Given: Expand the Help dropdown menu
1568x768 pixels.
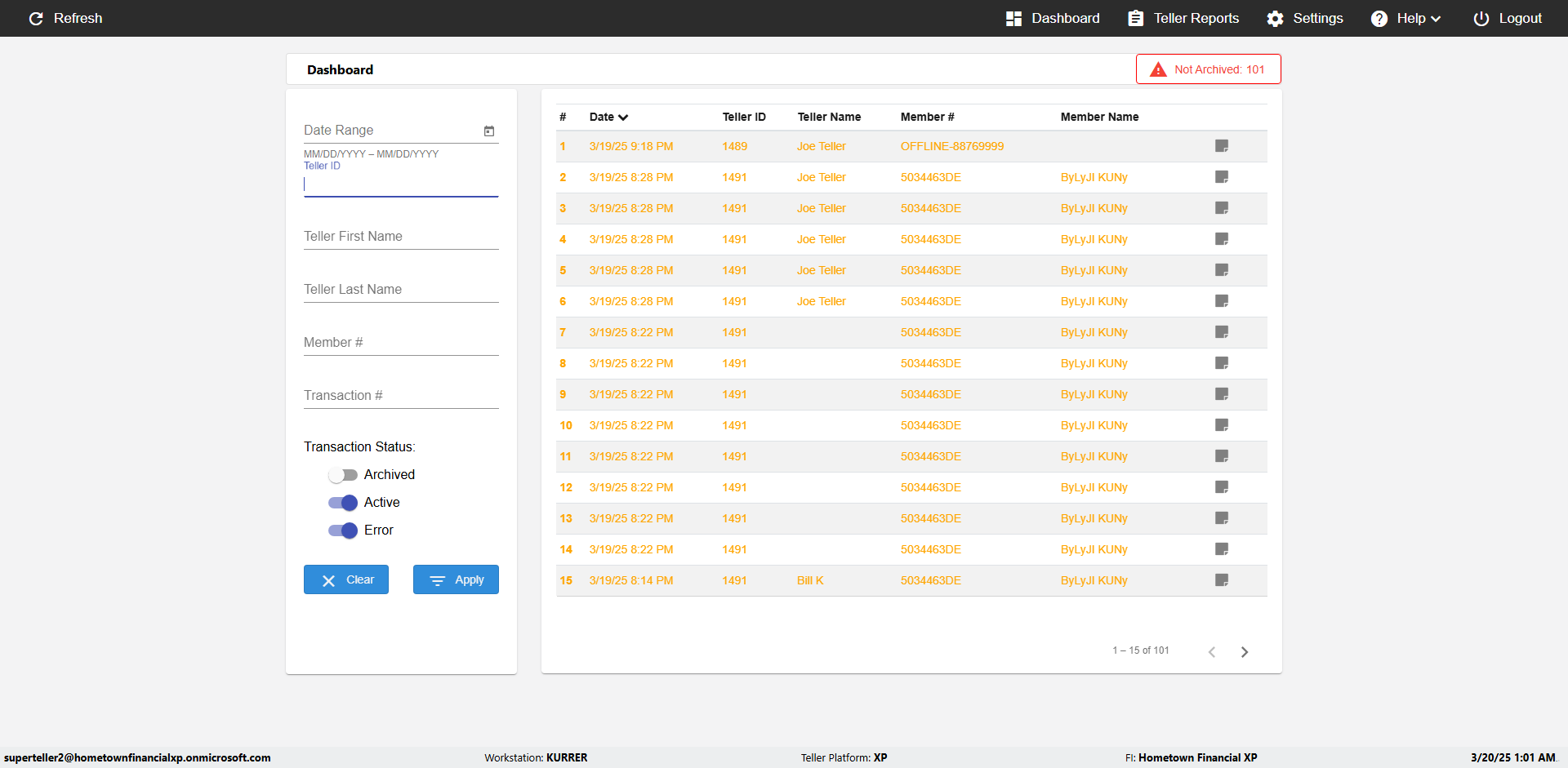Looking at the screenshot, I should click(x=1405, y=18).
